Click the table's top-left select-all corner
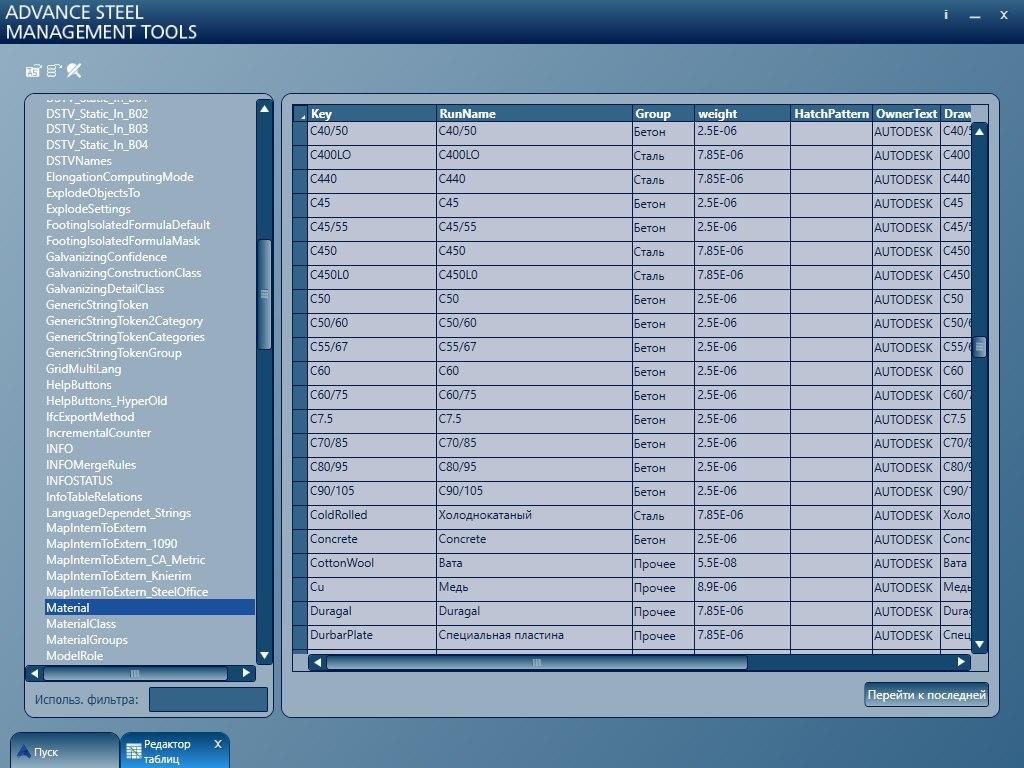This screenshot has height=768, width=1024. click(x=300, y=114)
